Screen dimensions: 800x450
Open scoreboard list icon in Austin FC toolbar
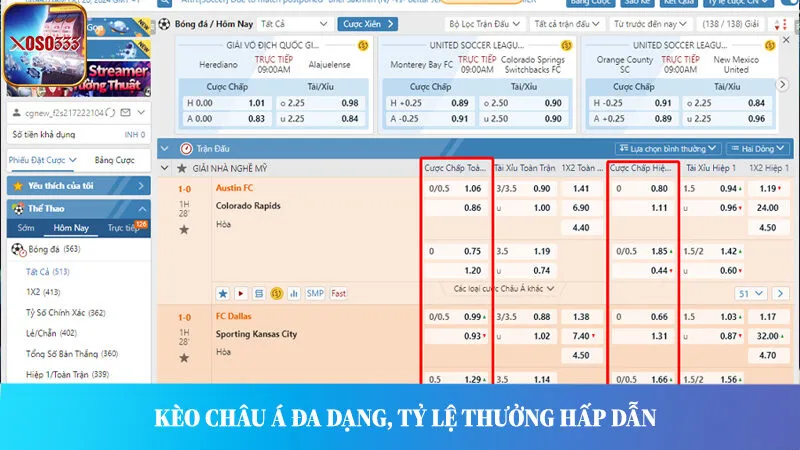click(259, 293)
